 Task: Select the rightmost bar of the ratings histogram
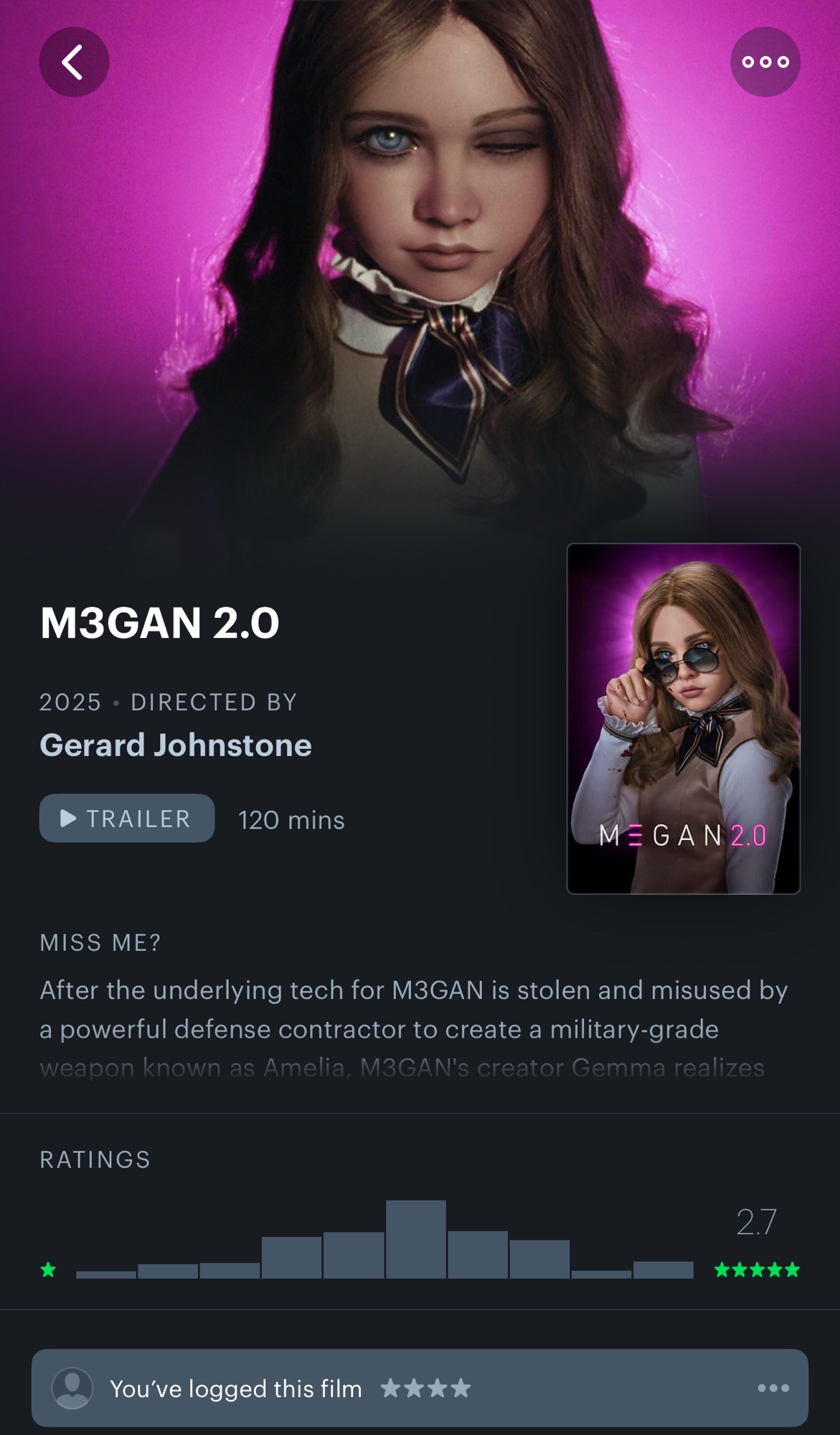coord(664,1270)
